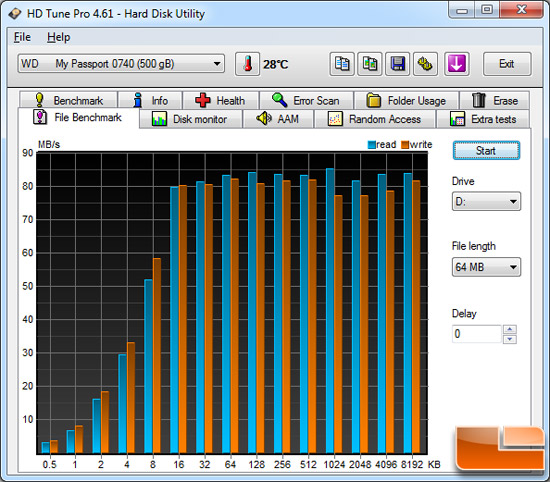Increase the Delay value with up arrow
The image size is (550, 482).
pyautogui.click(x=510, y=329)
